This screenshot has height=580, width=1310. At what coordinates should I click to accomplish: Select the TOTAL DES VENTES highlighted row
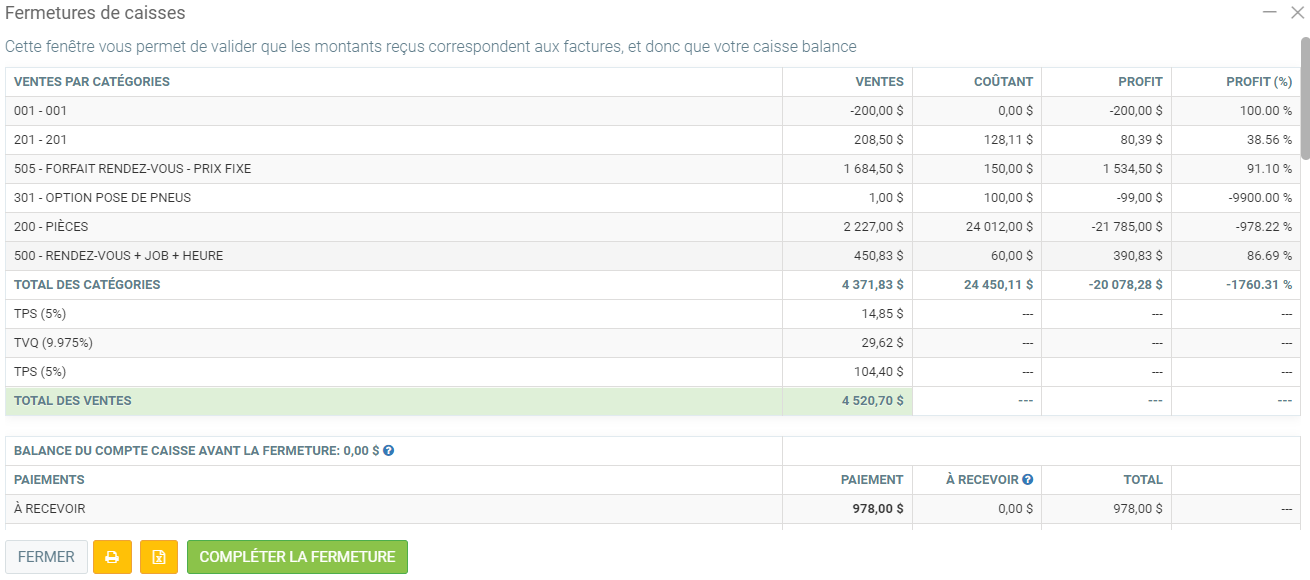[72, 401]
